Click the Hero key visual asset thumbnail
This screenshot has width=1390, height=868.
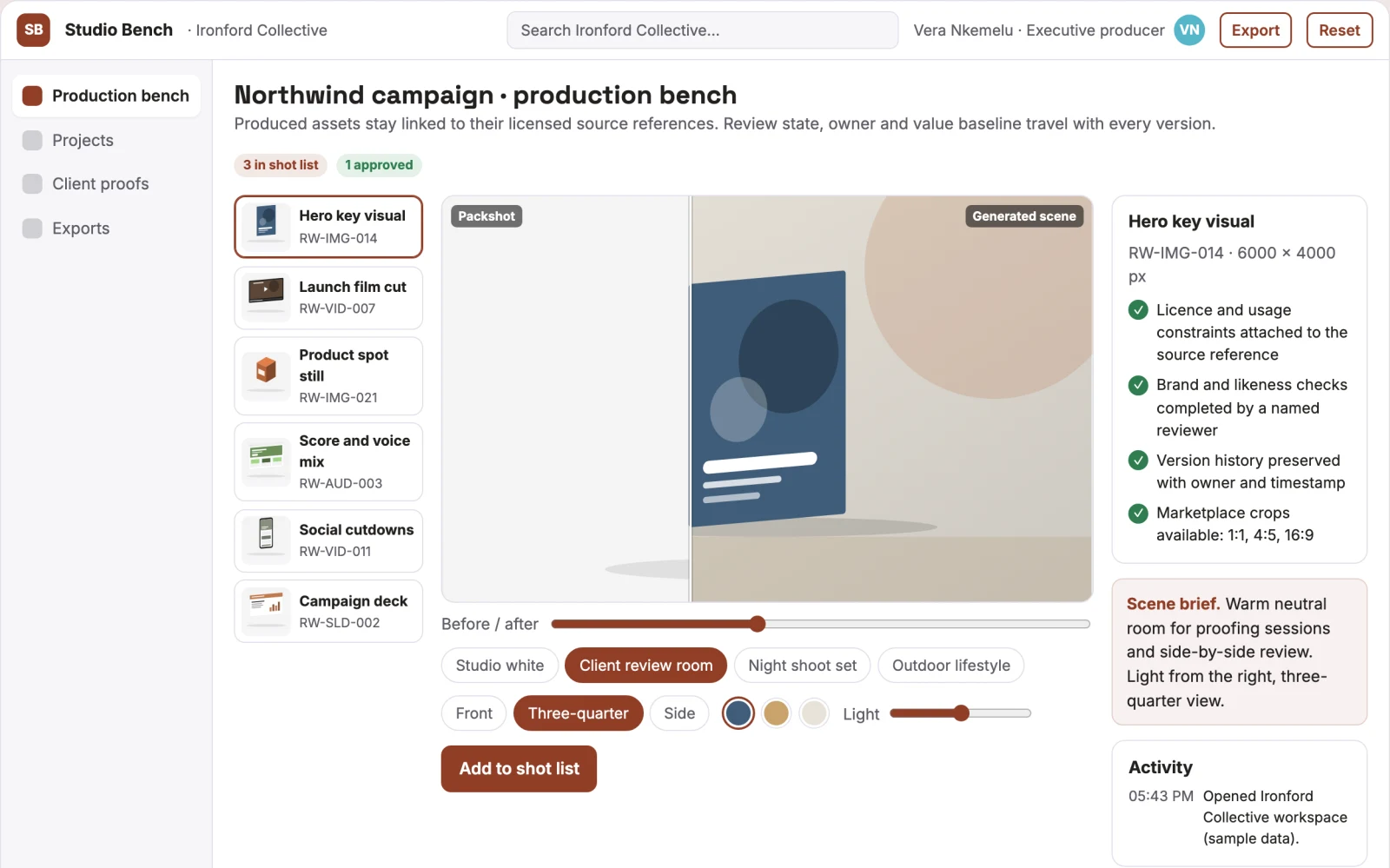(x=266, y=227)
